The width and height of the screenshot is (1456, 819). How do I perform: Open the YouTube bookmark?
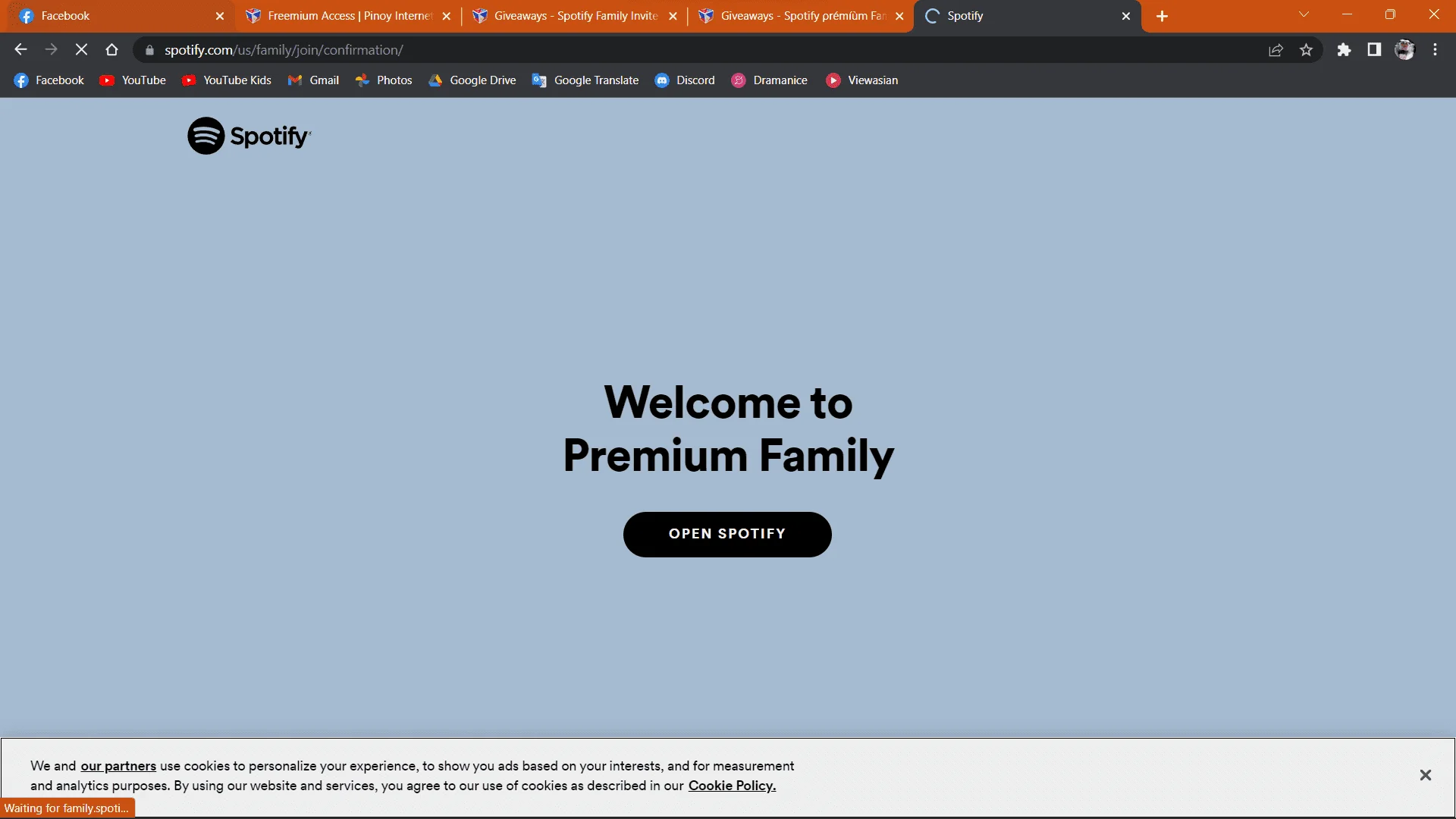click(x=133, y=80)
